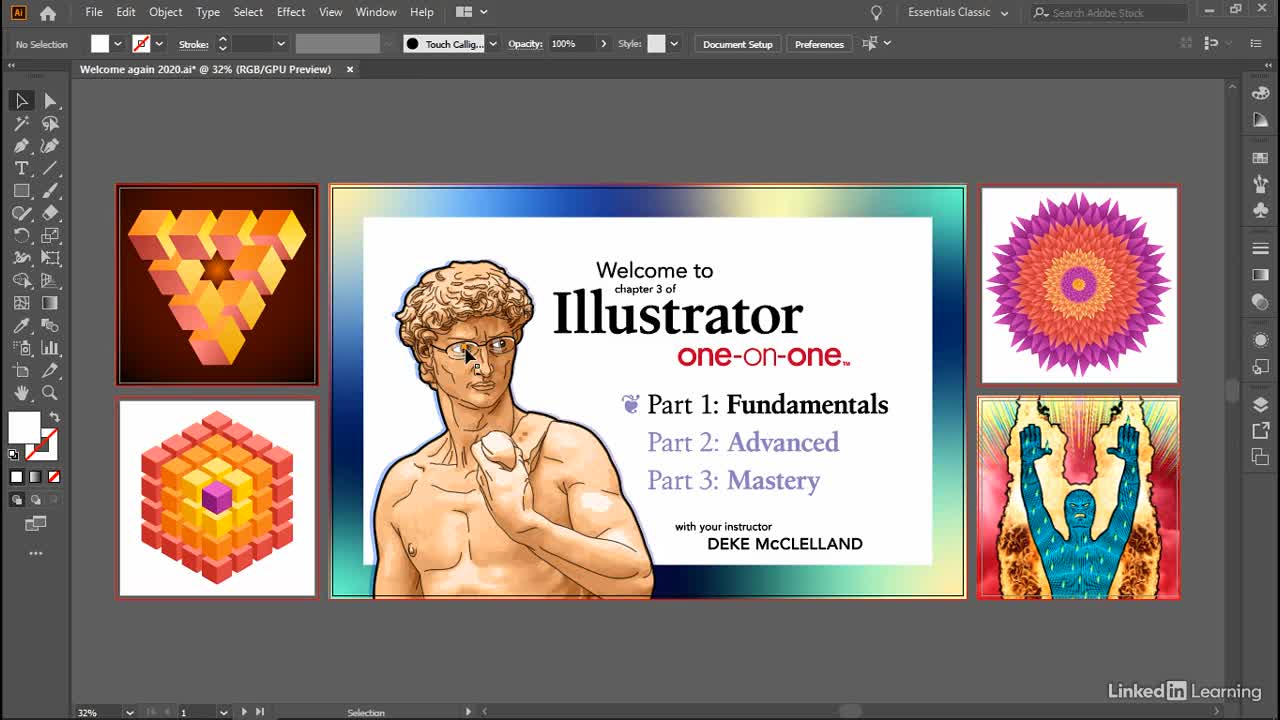1280x720 pixels.
Task: Select the Width tool
Action: pos(21,258)
